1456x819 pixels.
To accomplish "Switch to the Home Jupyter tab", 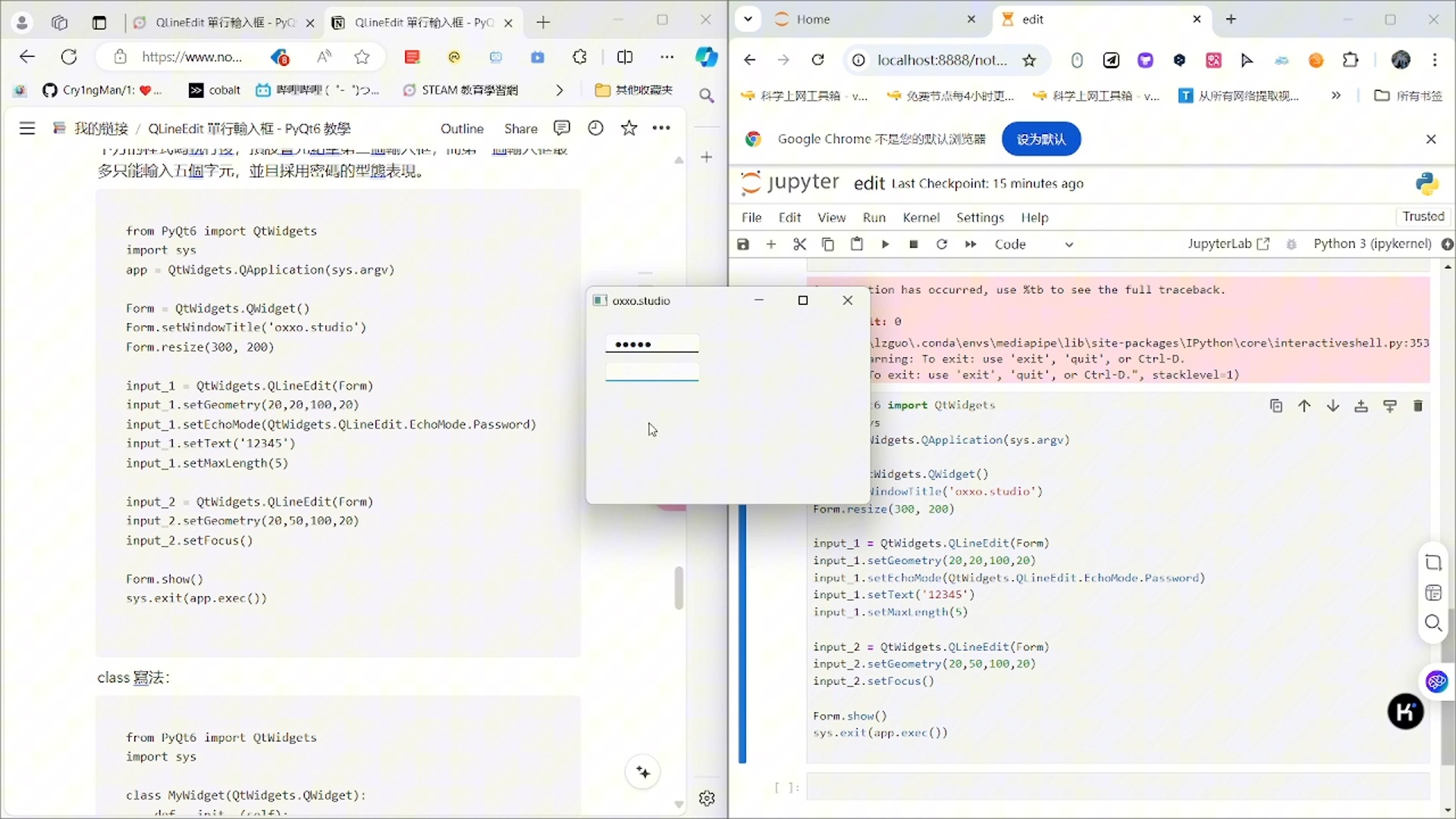I will click(811, 19).
